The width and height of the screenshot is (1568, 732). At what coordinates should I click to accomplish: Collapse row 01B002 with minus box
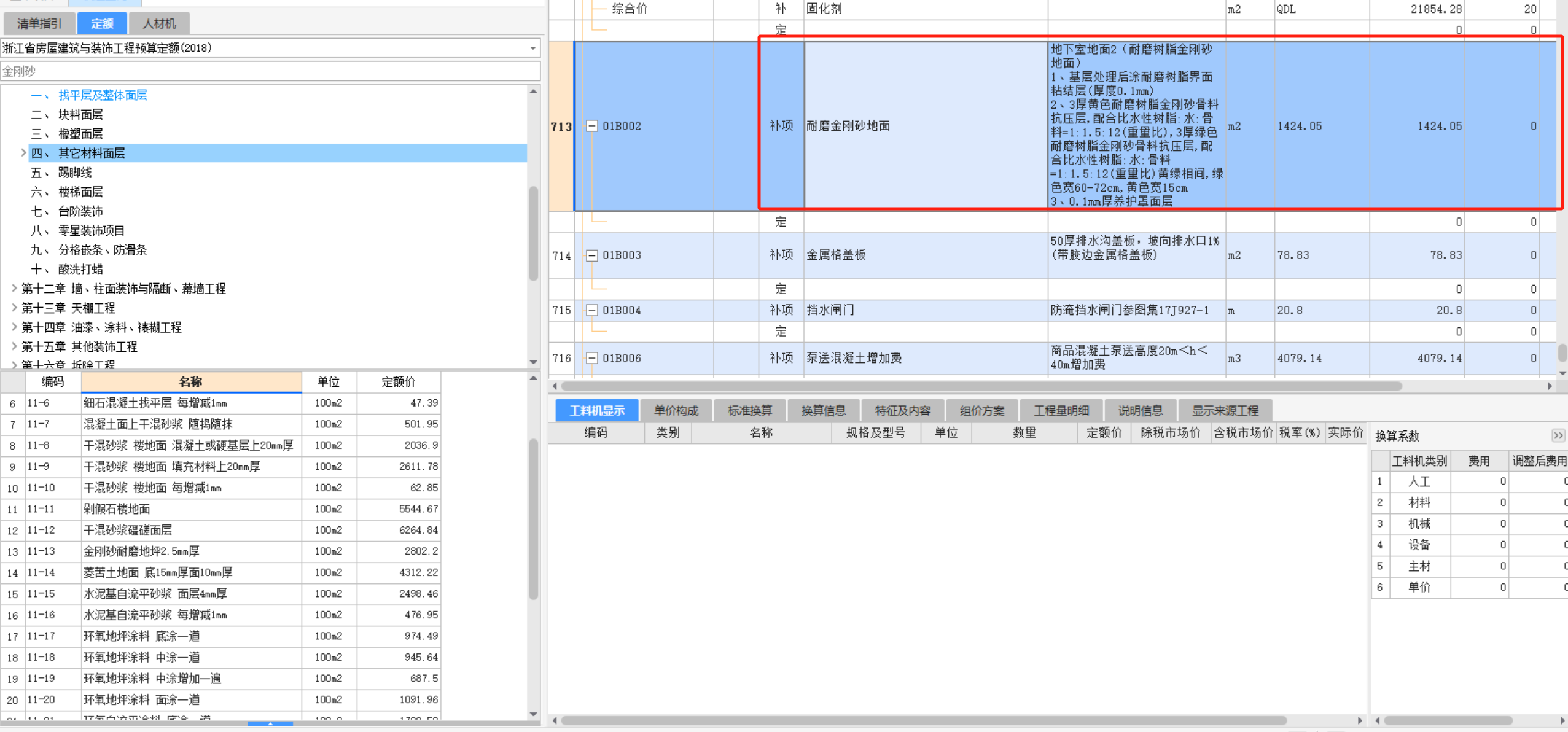(591, 126)
